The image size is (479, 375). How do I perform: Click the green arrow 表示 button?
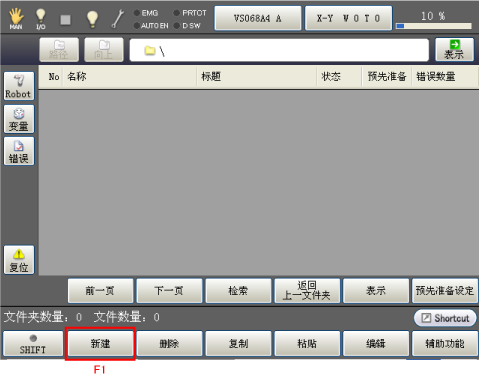[x=454, y=49]
